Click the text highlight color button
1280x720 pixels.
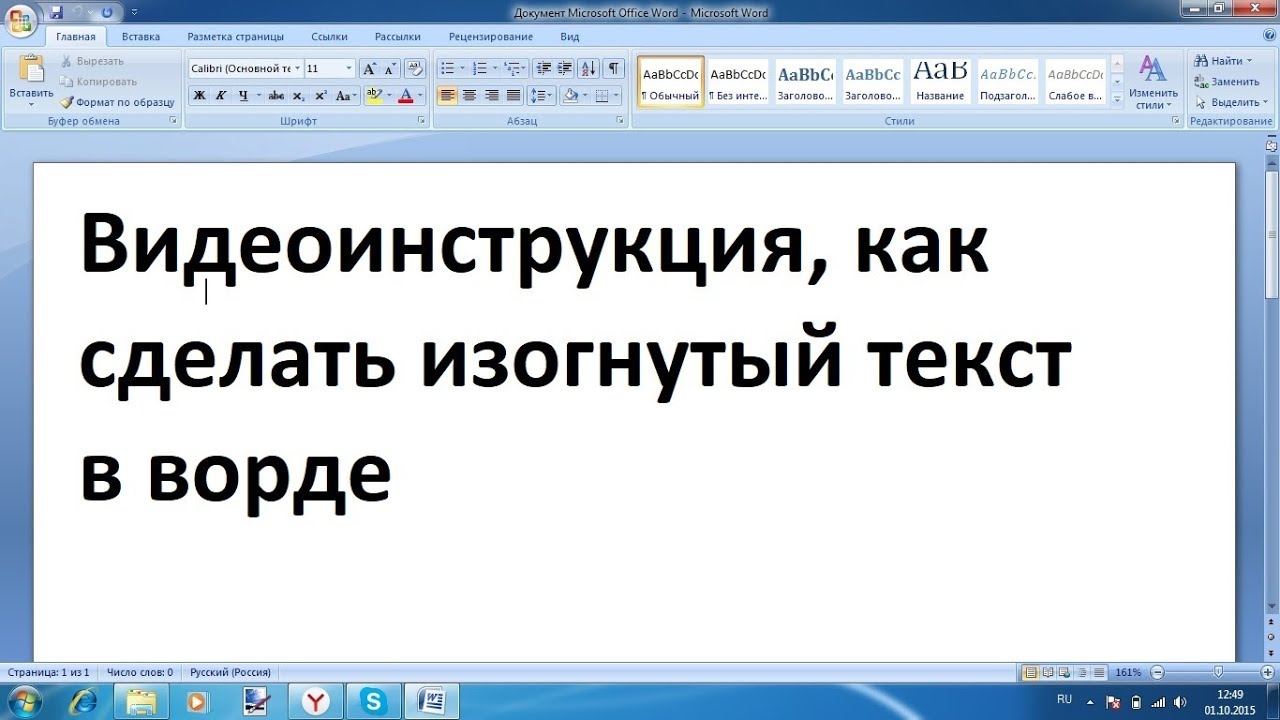375,96
